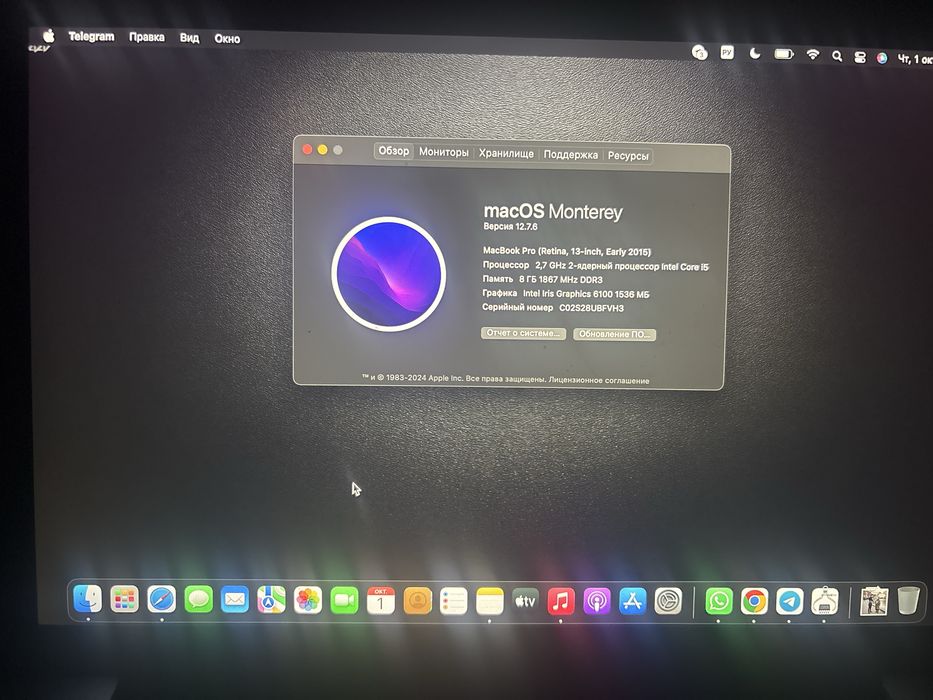Click the Intel Iris Graphics 6100 text

point(586,293)
